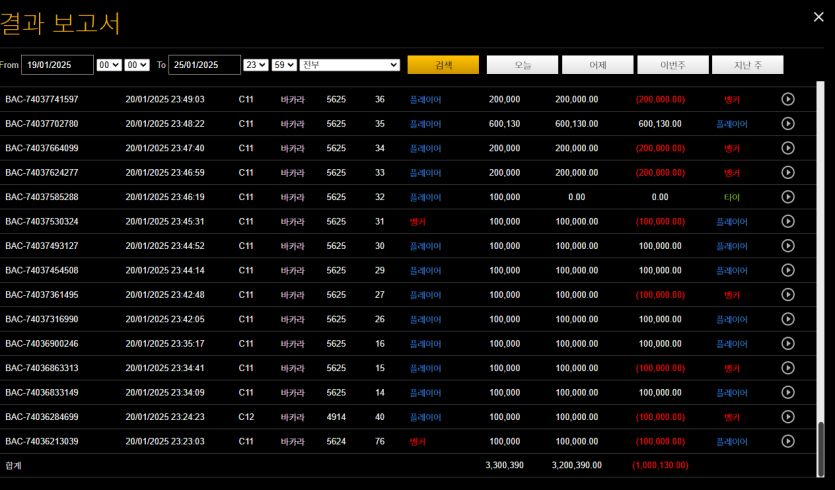Screen dimensions: 835x490
Task: Select the 오늘 quick filter button
Action: coord(522,65)
